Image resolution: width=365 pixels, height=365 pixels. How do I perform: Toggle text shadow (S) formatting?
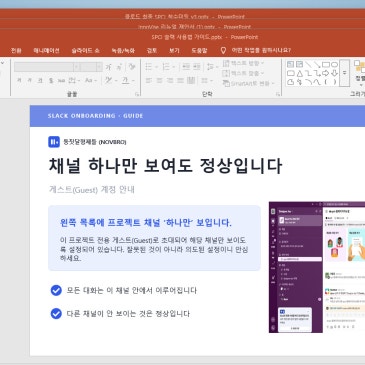coord(51,80)
